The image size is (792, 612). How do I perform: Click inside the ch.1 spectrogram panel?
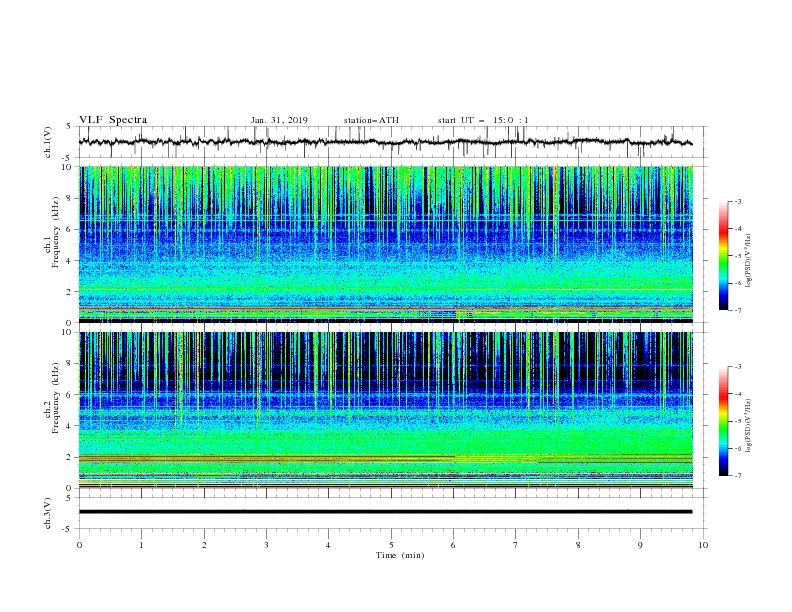click(385, 244)
